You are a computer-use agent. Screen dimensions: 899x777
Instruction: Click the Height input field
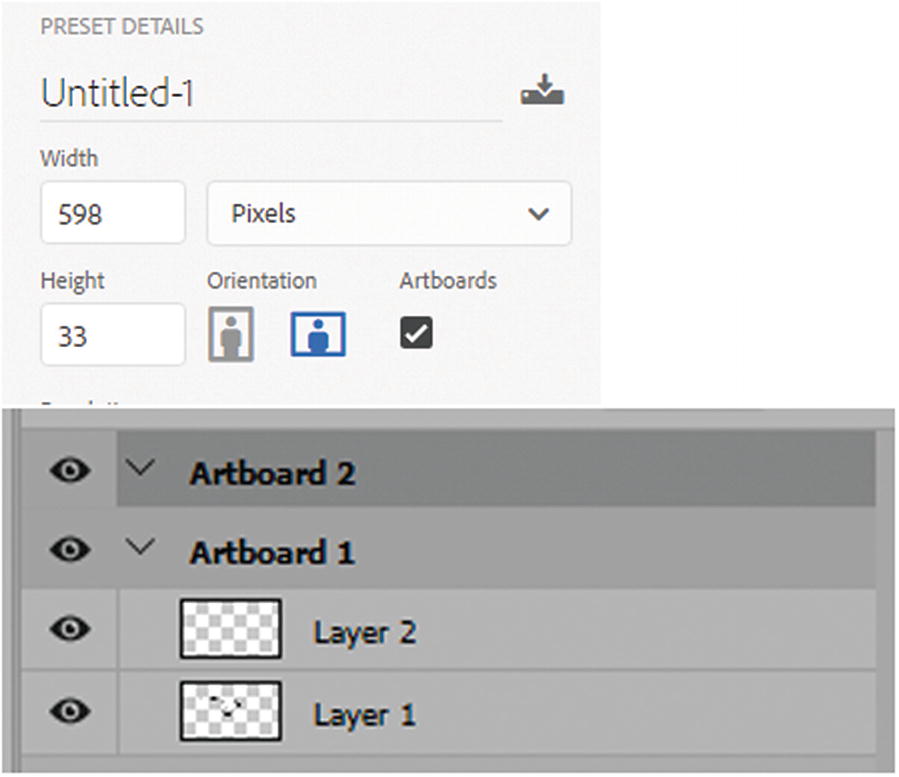point(112,335)
